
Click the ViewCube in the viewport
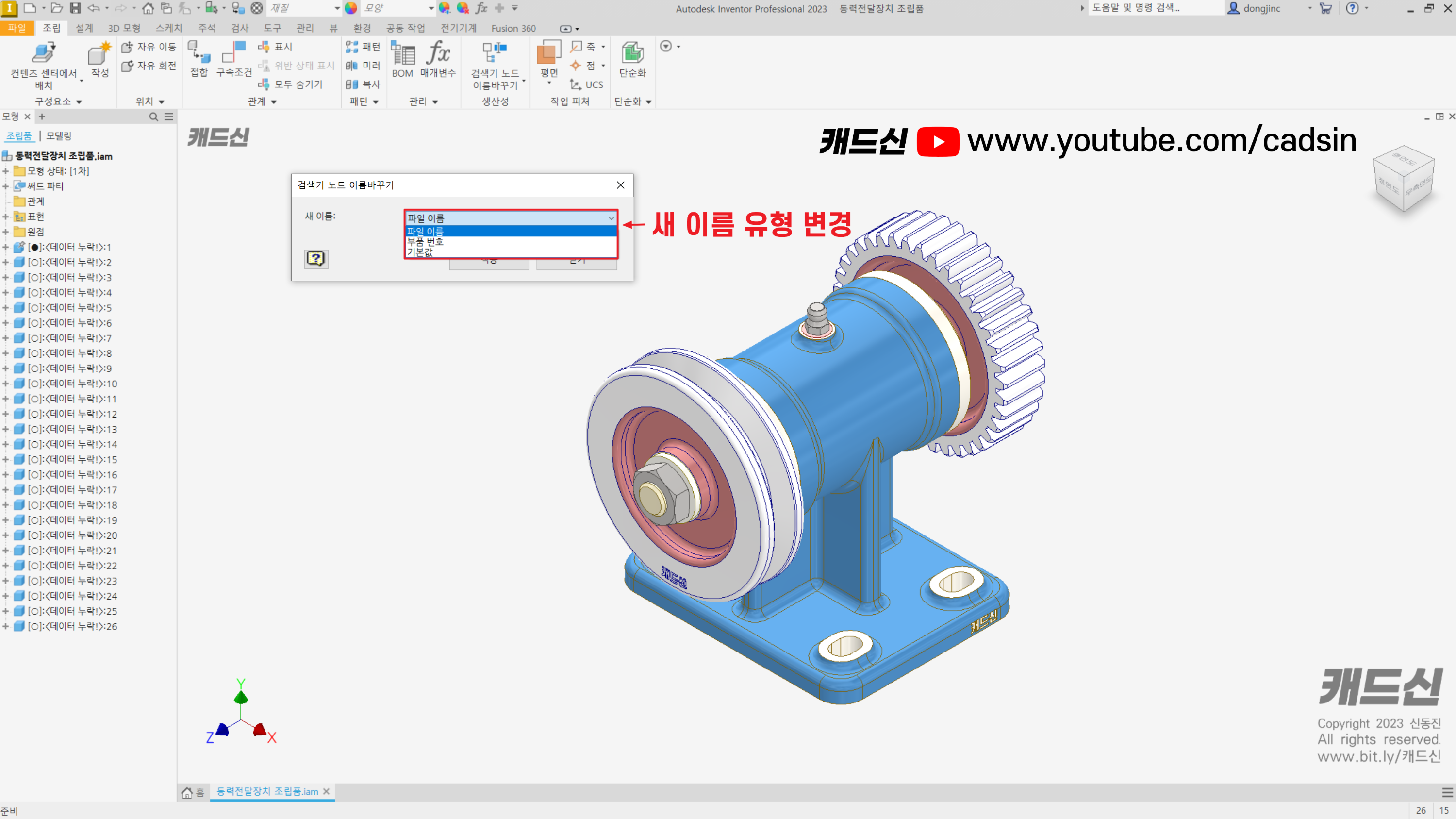[x=1404, y=179]
